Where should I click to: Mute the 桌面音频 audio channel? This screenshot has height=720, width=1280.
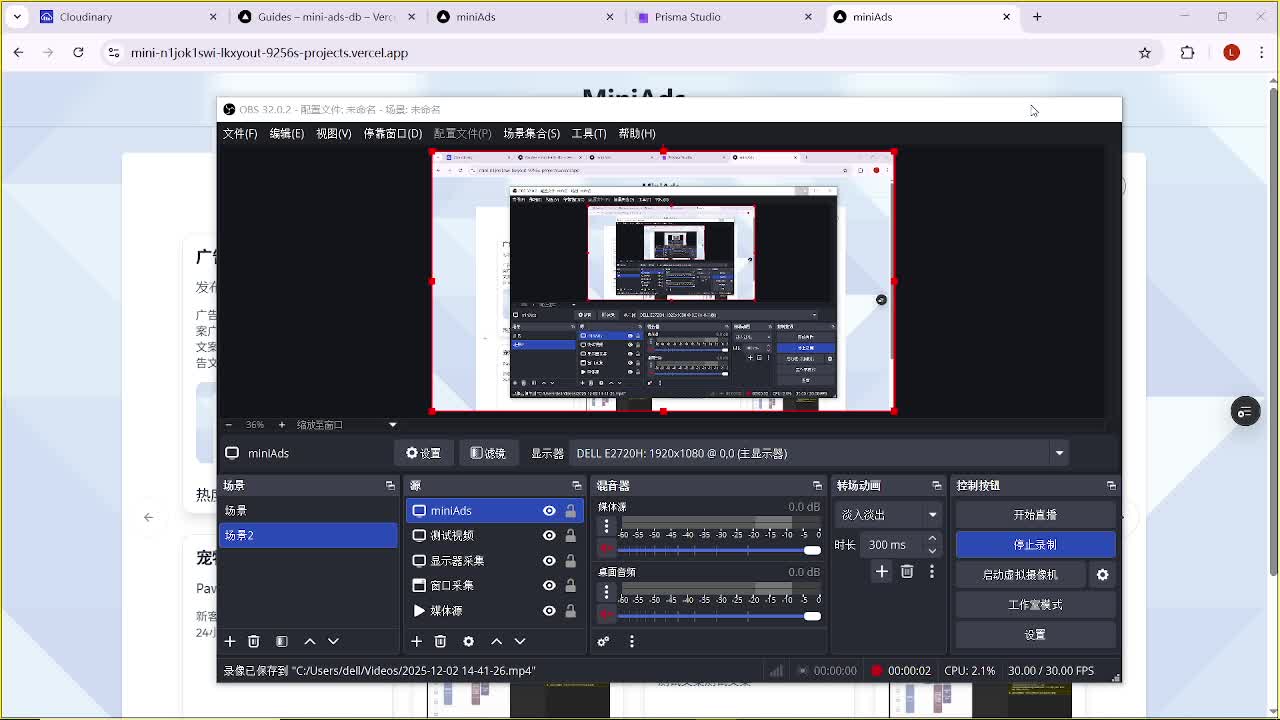point(606,614)
